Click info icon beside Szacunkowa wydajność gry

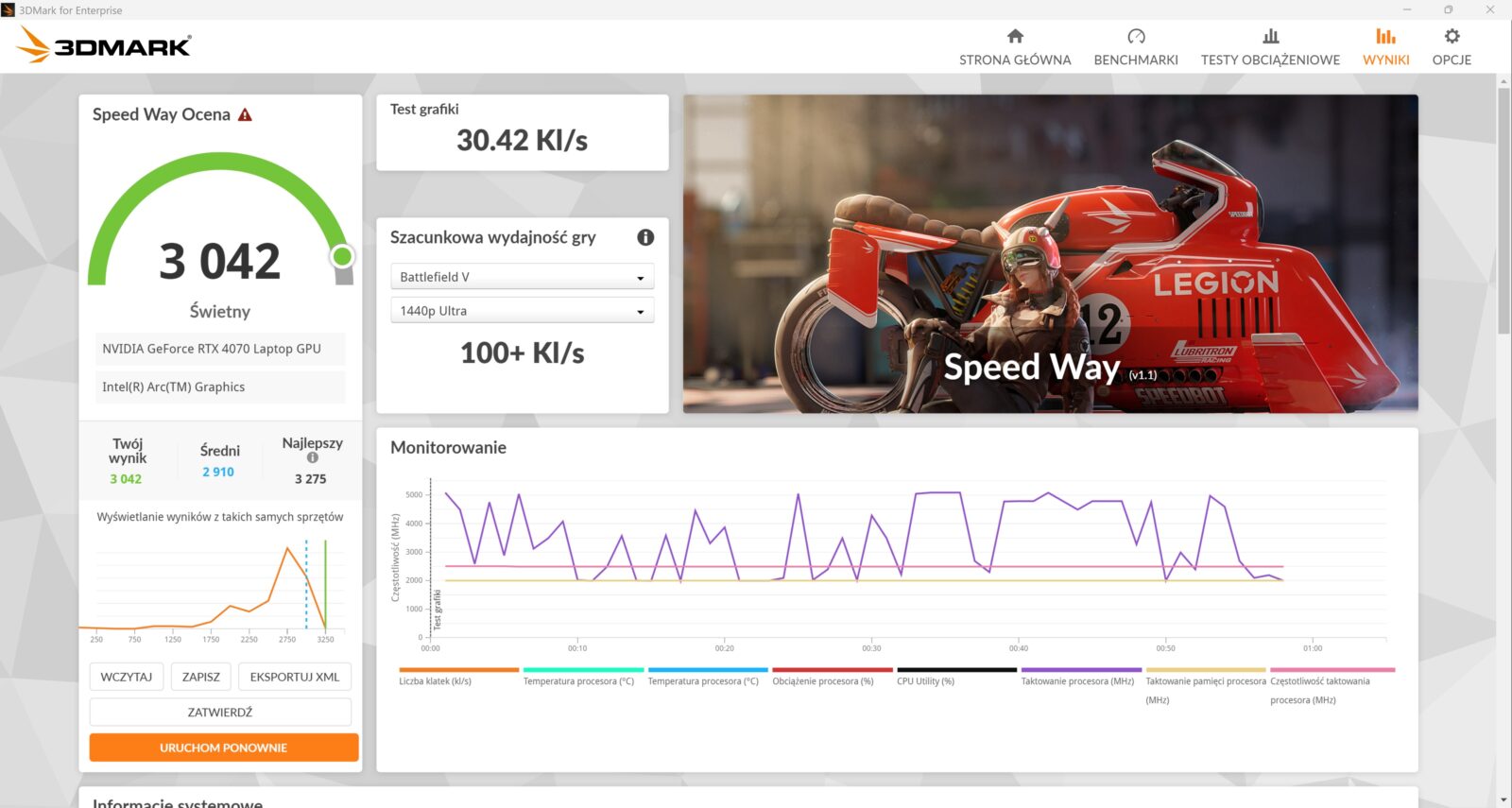pyautogui.click(x=645, y=237)
